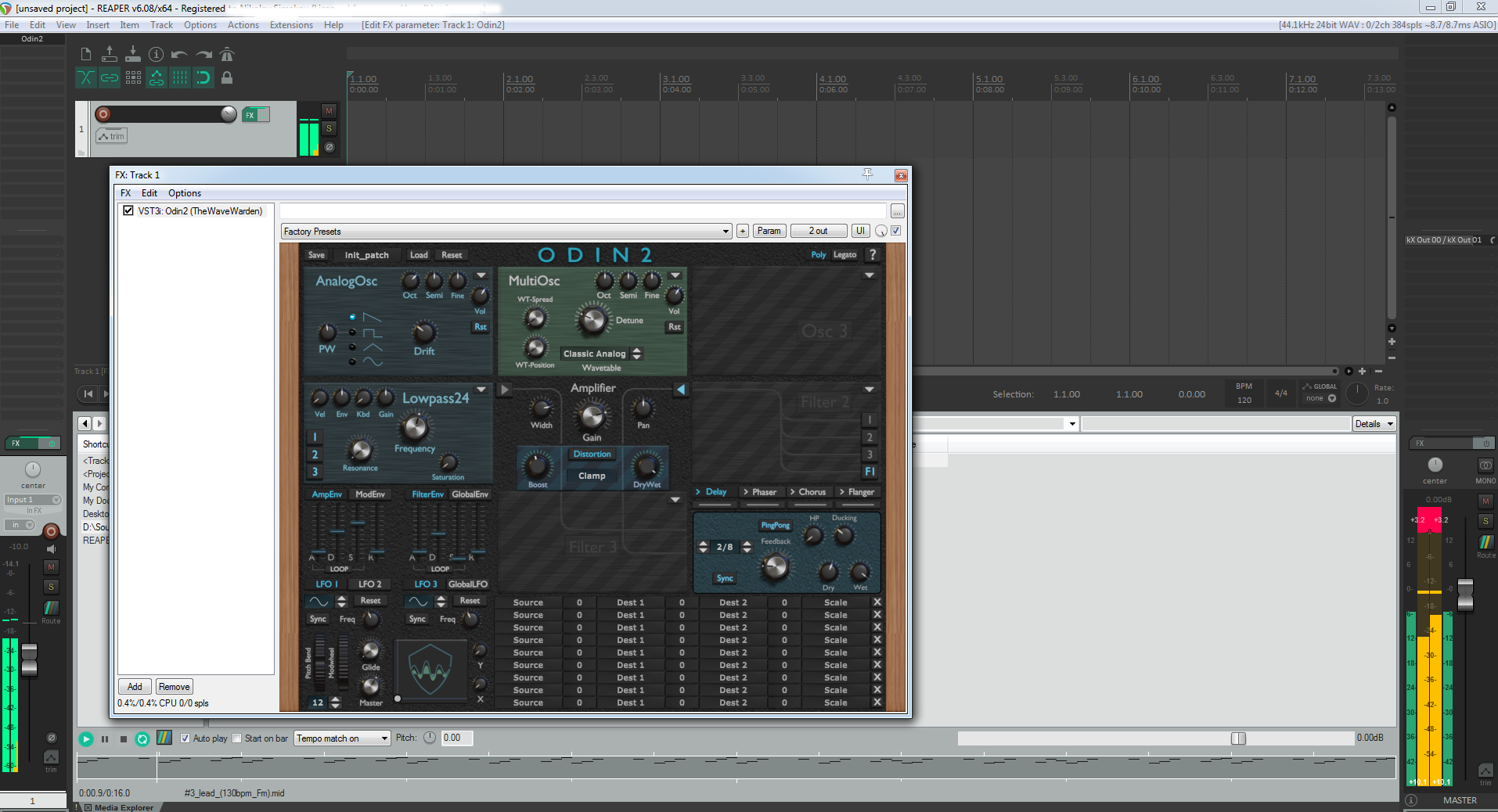Toggle item grouping link icon
This screenshot has height=812, width=1498.
110,77
